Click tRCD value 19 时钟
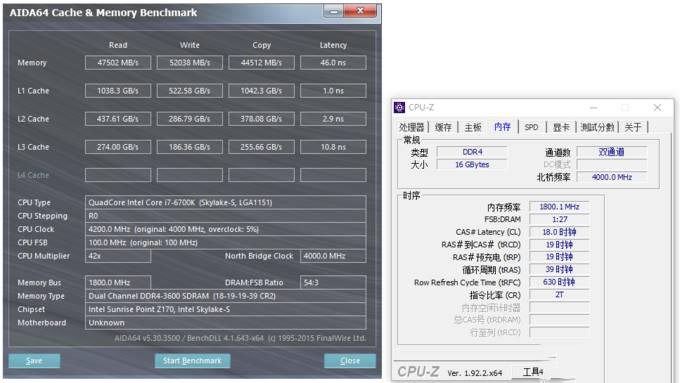Image resolution: width=680 pixels, height=383 pixels. click(559, 245)
